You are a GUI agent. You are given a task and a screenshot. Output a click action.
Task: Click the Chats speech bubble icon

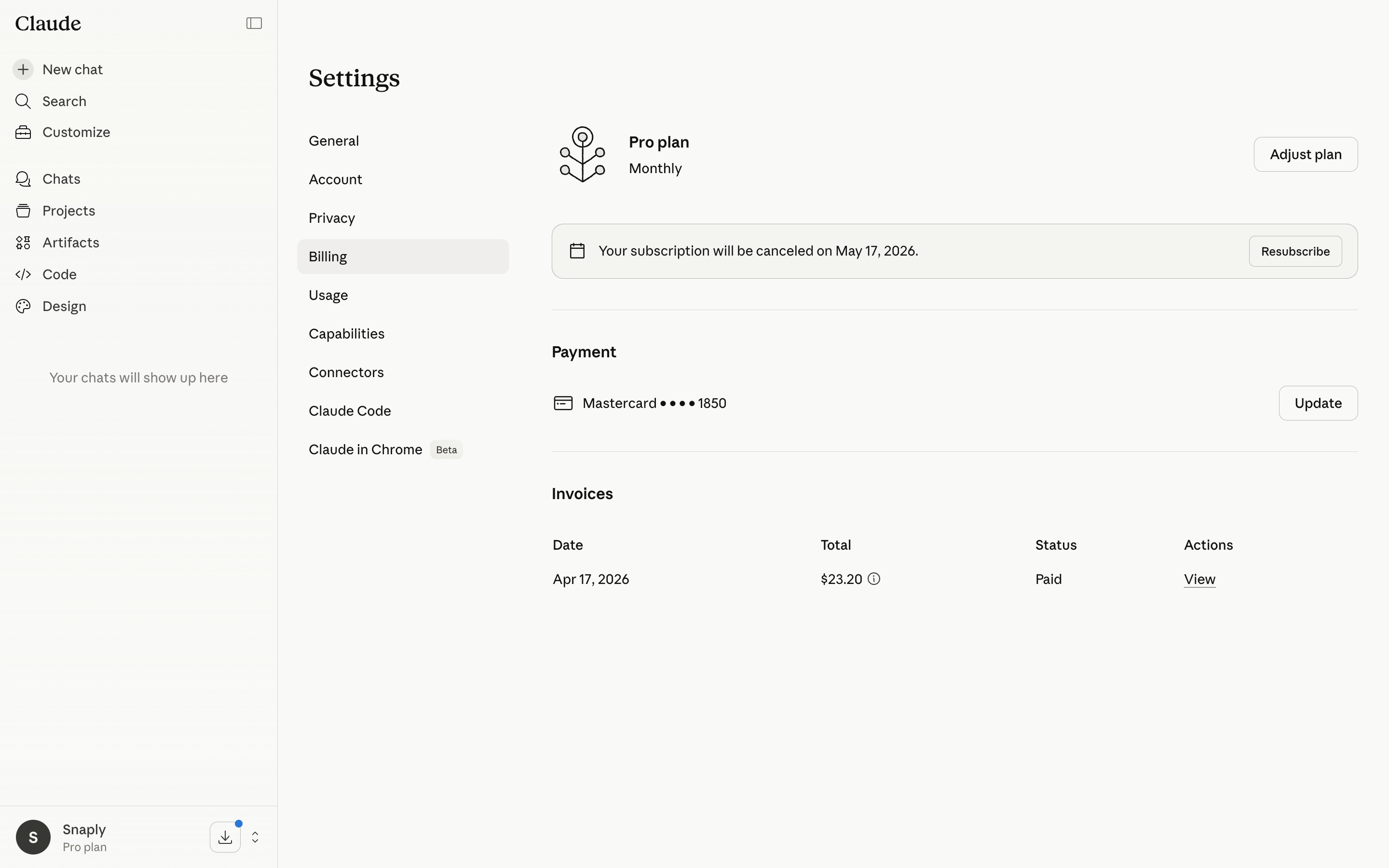23,179
